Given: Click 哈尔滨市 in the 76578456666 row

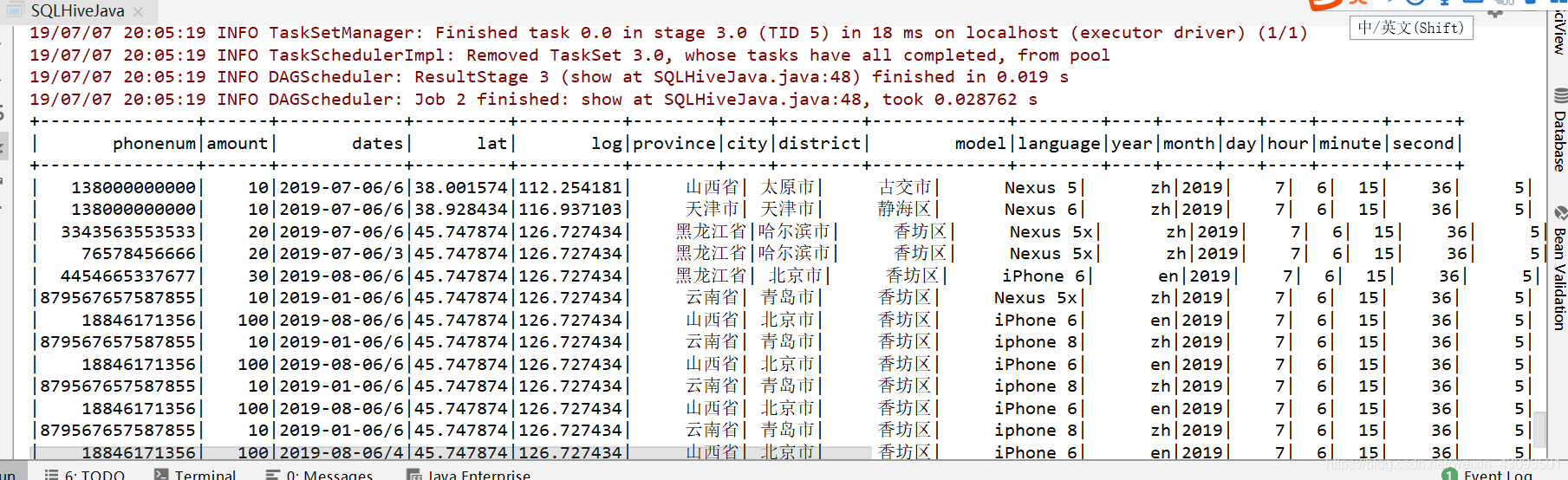Looking at the screenshot, I should point(794,254).
